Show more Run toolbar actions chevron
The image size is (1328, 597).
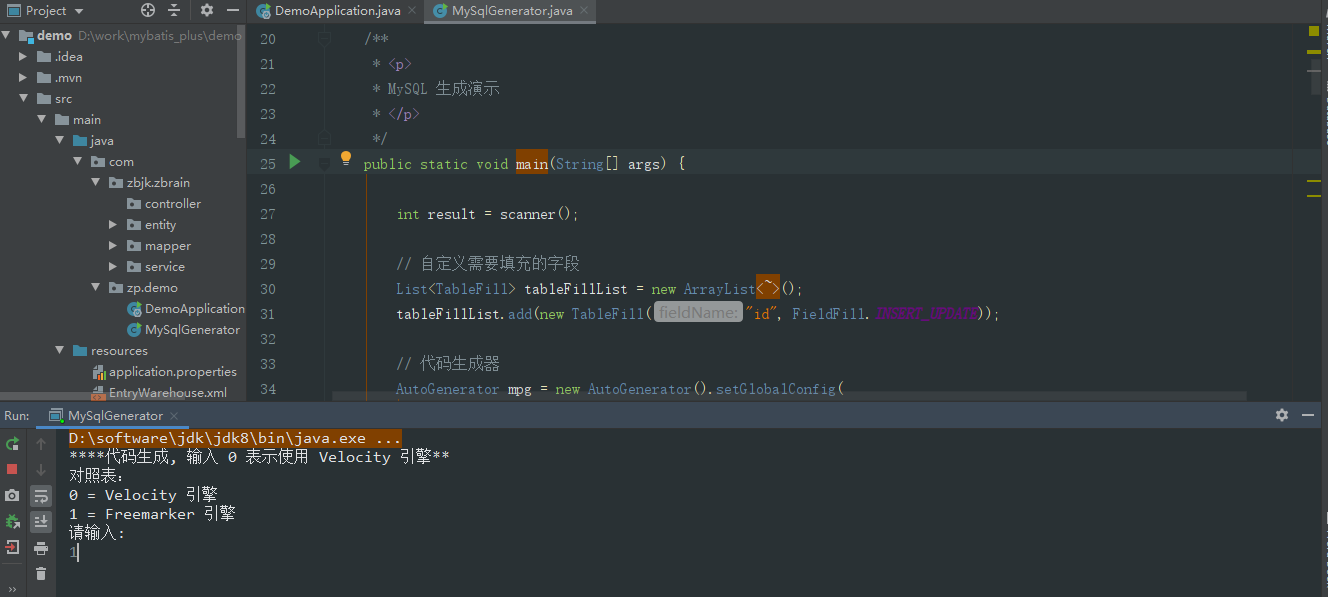click(12, 589)
